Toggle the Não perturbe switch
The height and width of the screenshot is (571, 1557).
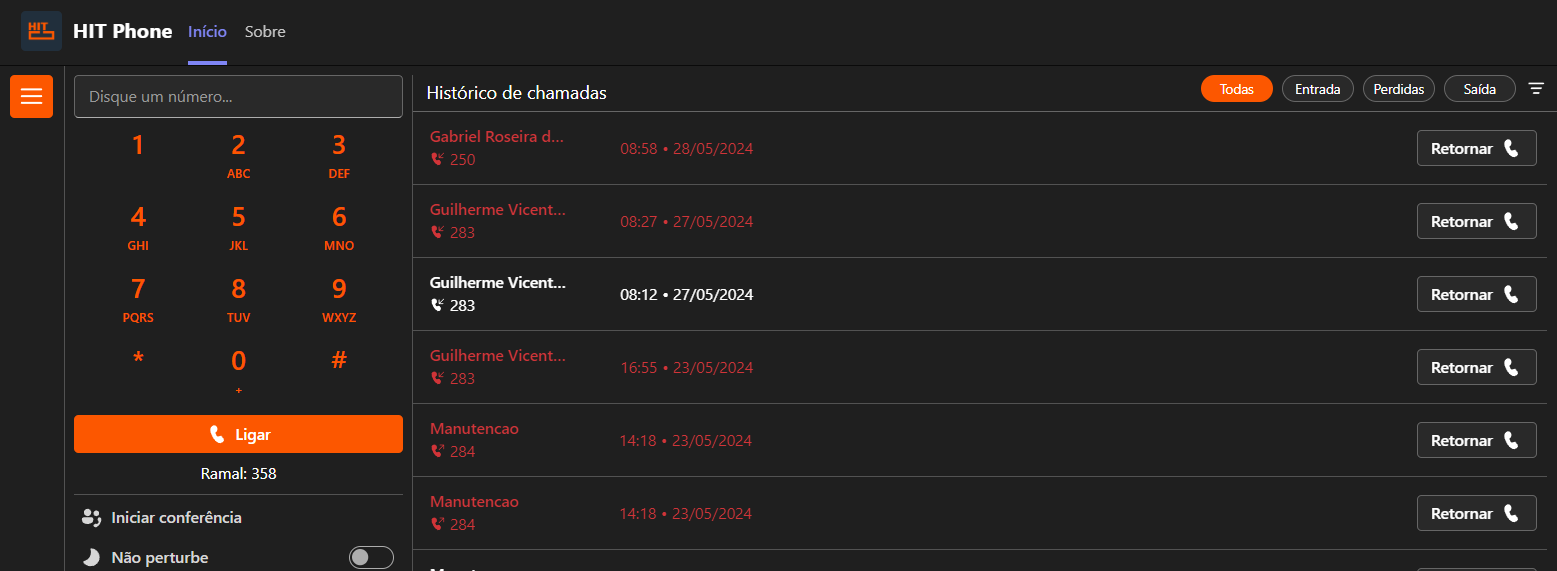tap(371, 557)
